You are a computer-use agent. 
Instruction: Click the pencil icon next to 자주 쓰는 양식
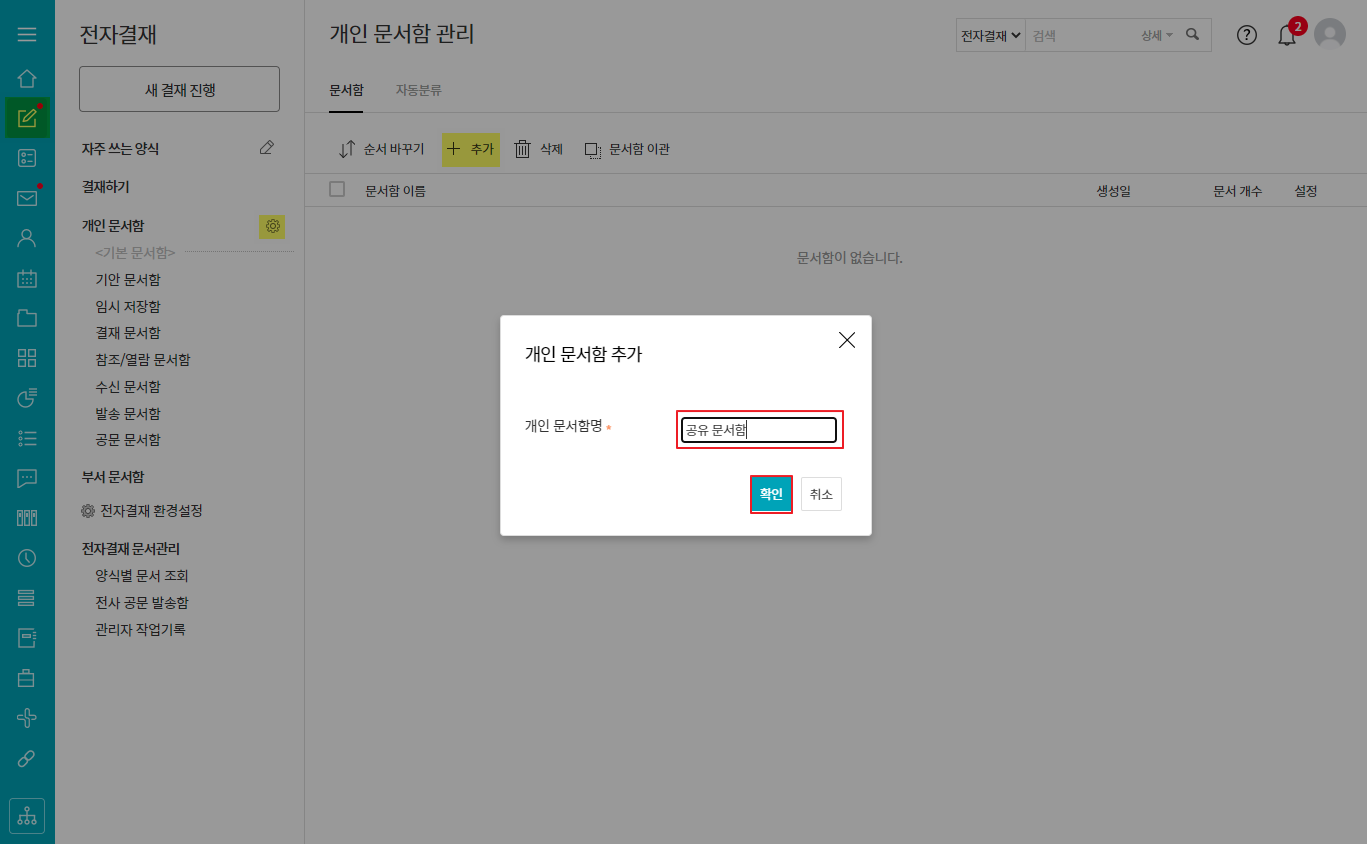(266, 148)
